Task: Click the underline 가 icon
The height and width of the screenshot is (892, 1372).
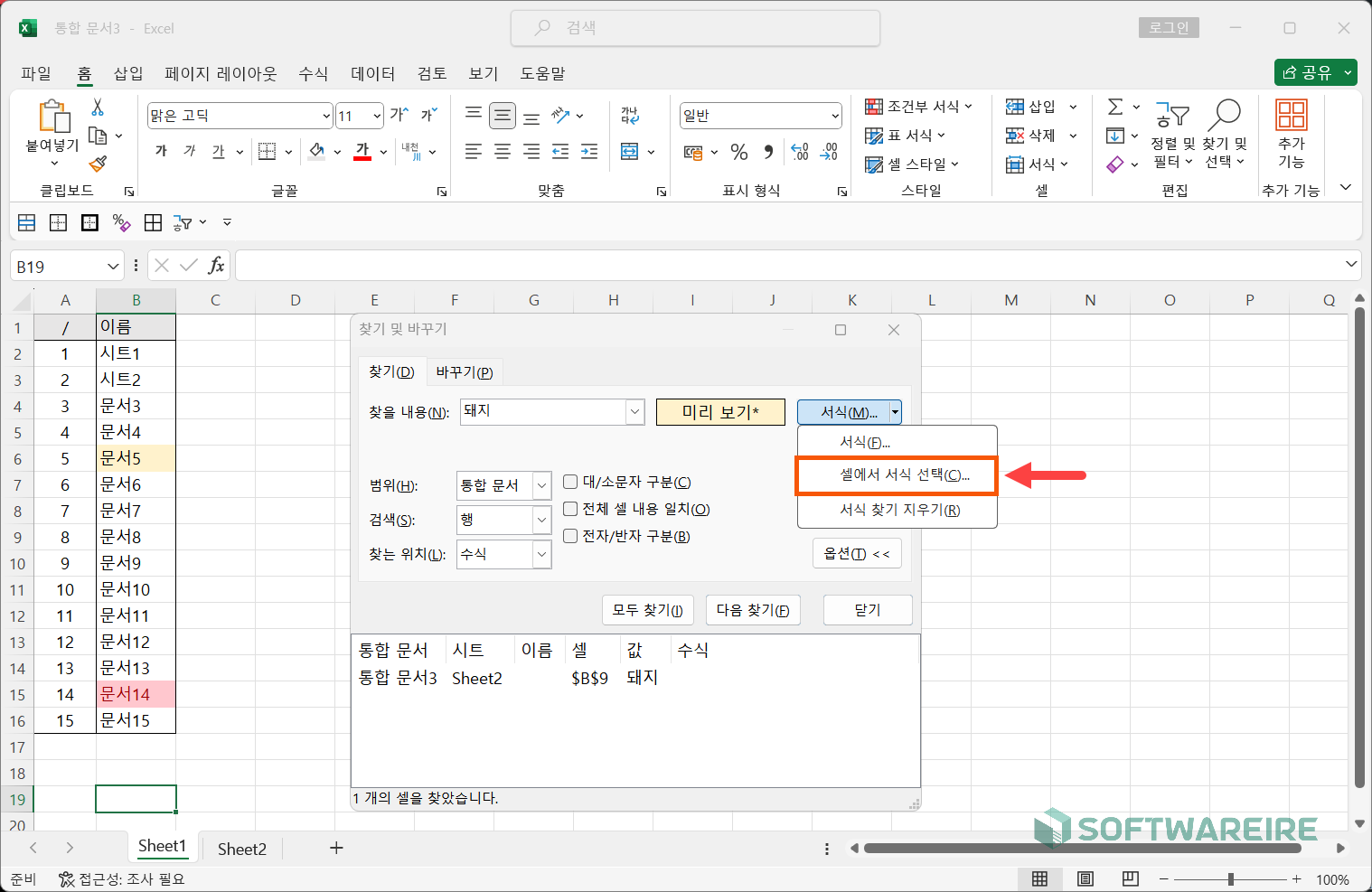Action: [219, 151]
